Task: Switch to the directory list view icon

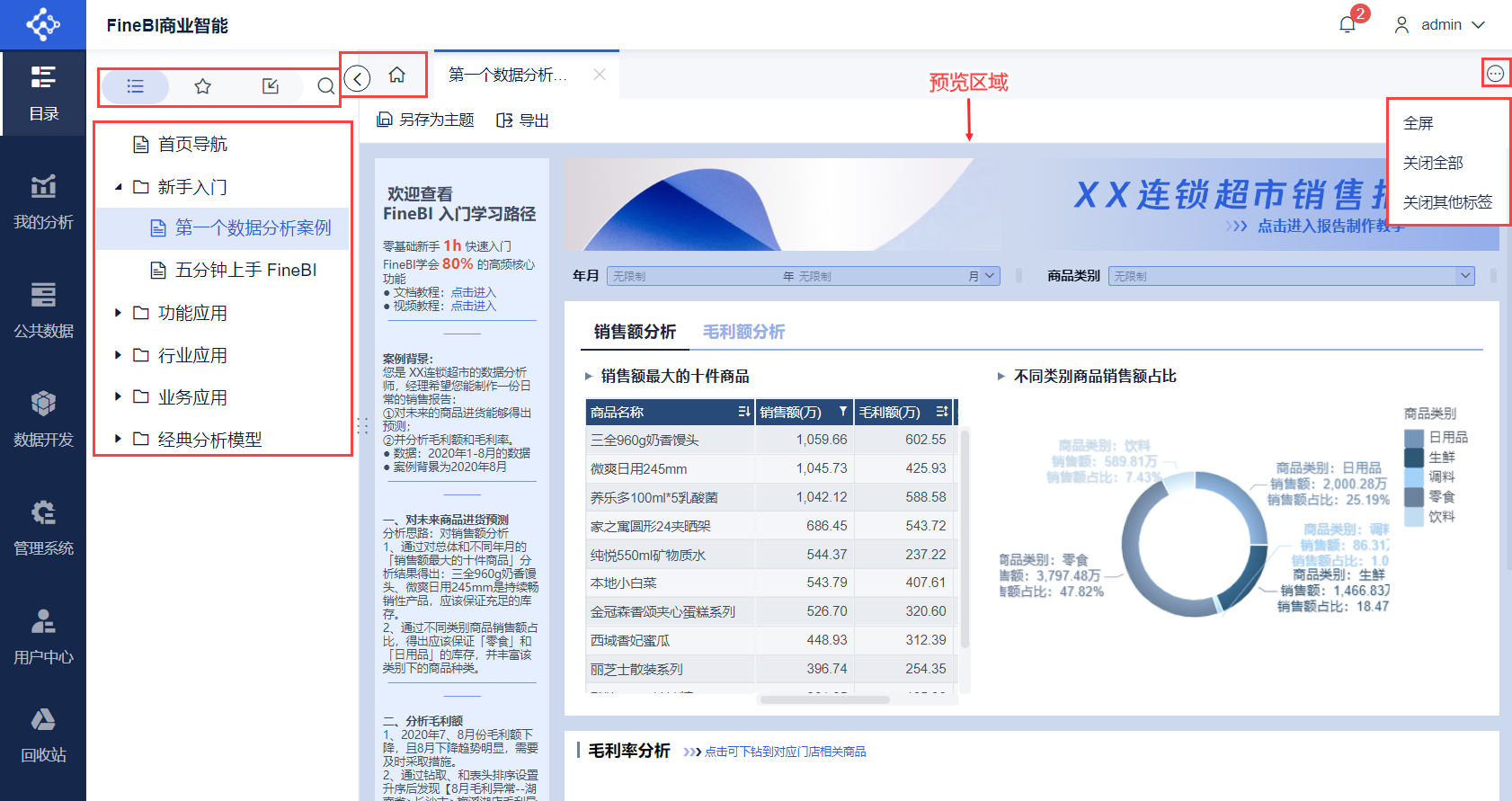Action: [x=136, y=86]
